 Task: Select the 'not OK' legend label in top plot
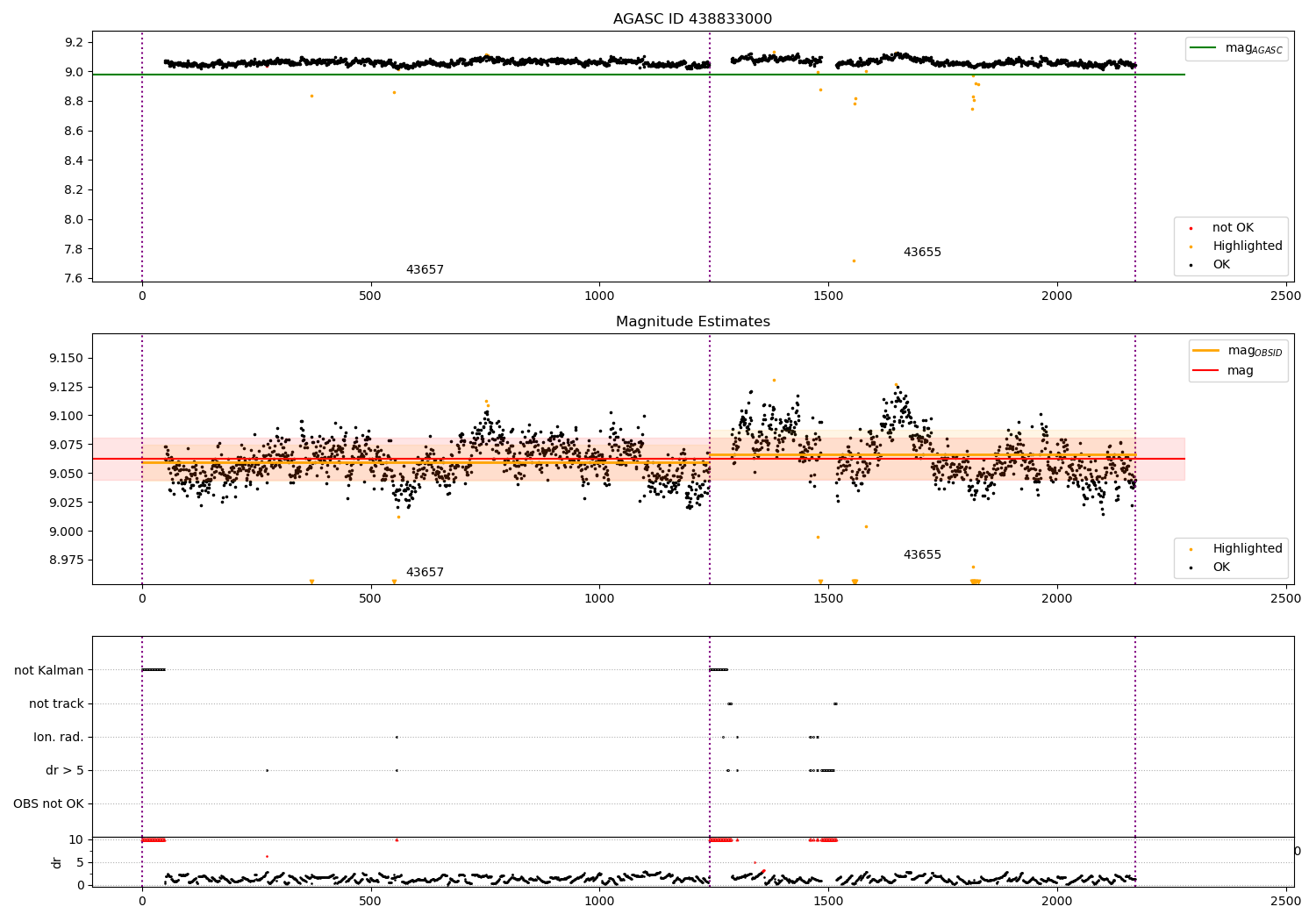tap(1233, 228)
